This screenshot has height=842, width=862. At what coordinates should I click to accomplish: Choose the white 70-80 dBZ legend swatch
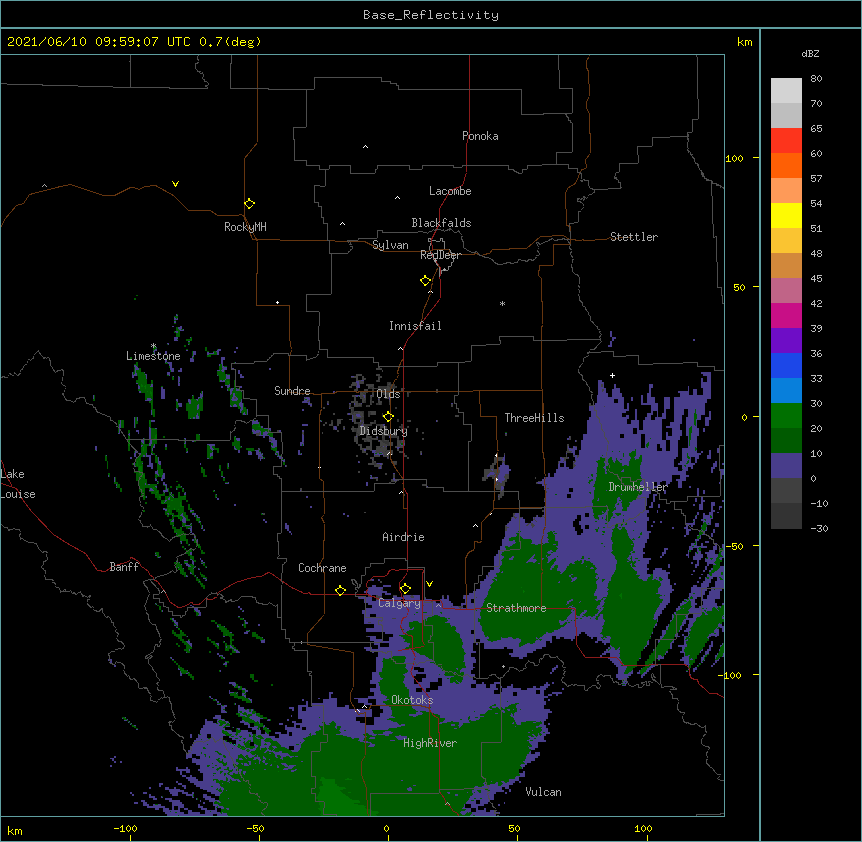pos(786,91)
